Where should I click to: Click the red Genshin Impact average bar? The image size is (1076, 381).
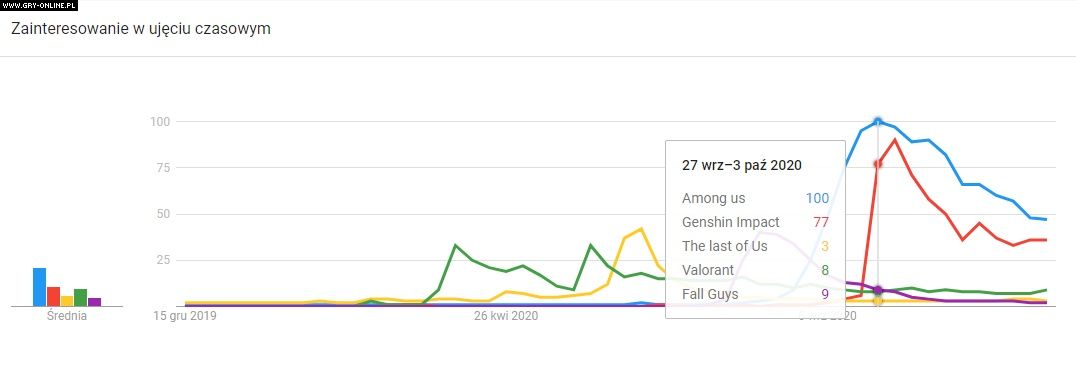(54, 297)
